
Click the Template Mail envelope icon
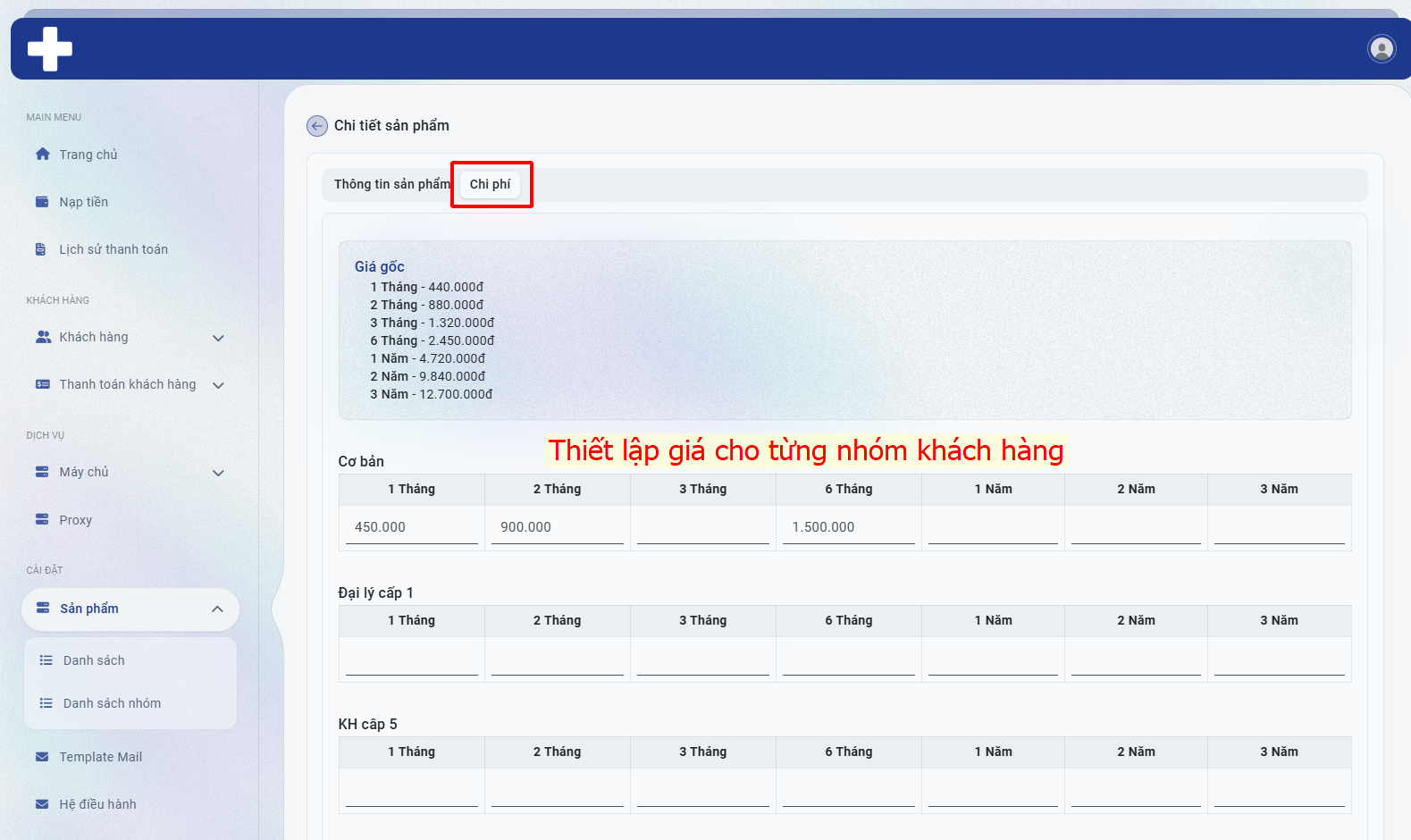click(x=42, y=757)
